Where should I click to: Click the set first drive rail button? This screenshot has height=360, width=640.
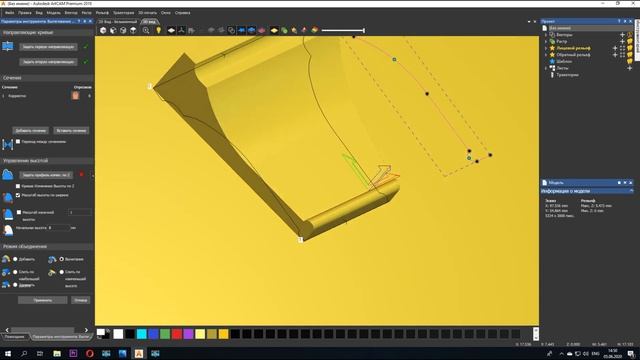click(x=48, y=47)
